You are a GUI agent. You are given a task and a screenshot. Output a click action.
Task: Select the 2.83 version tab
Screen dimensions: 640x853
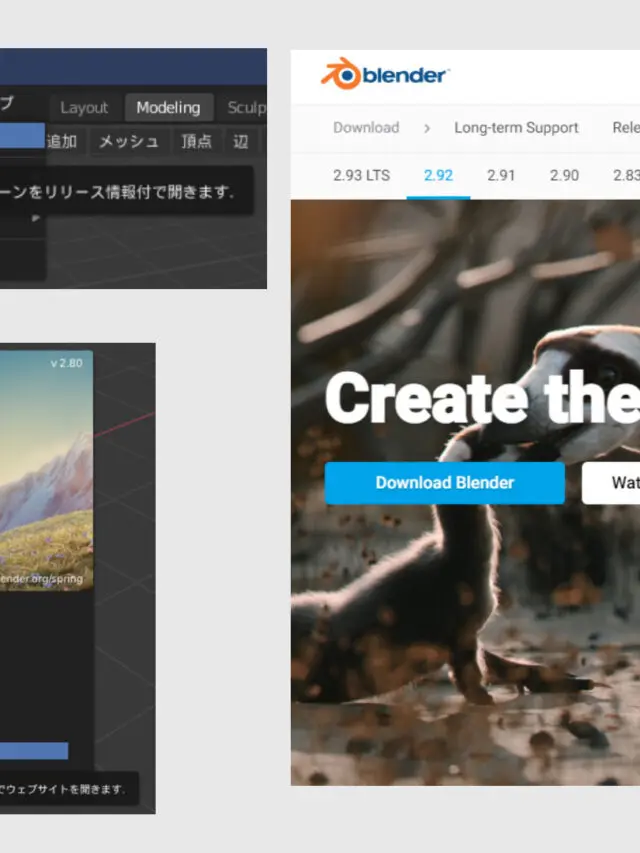click(x=626, y=175)
